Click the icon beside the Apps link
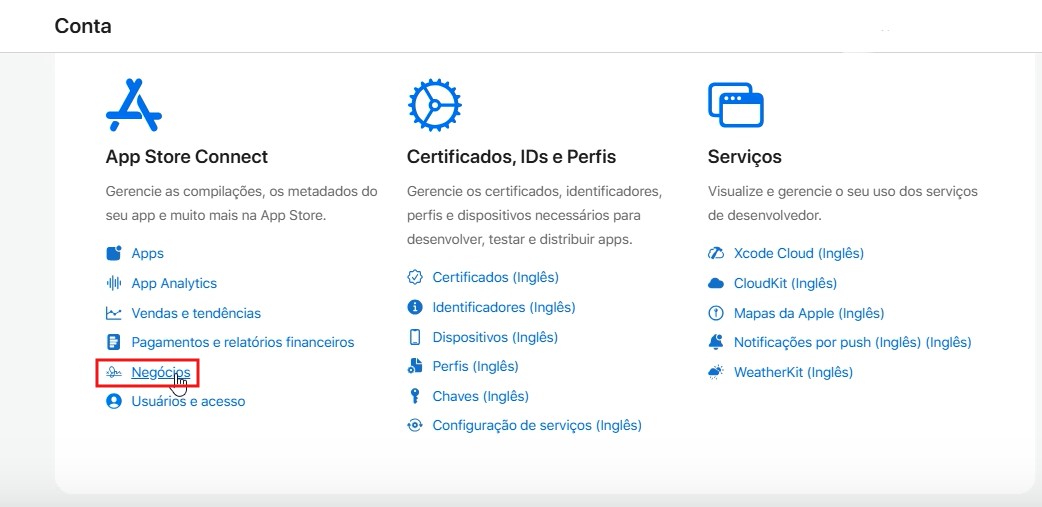 pyautogui.click(x=114, y=254)
